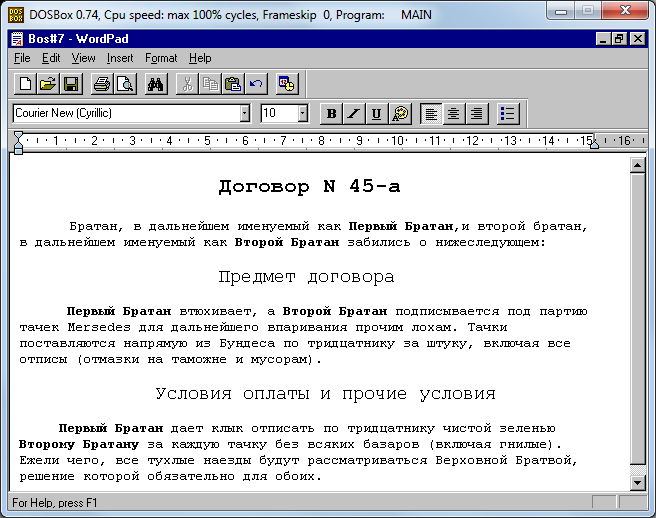
Task: Open the Format menu
Action: (x=161, y=58)
